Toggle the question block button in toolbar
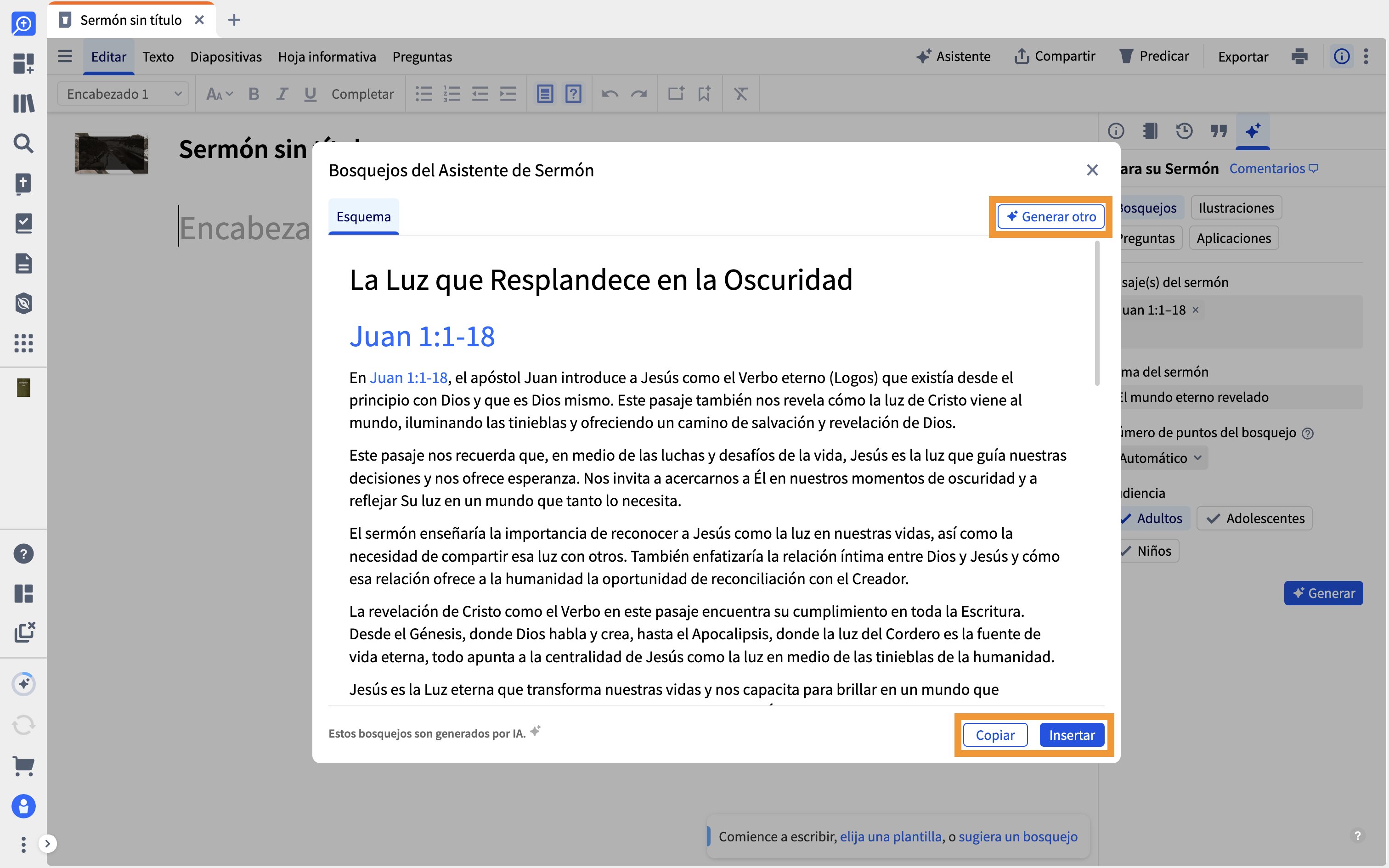The width and height of the screenshot is (1389, 868). pyautogui.click(x=573, y=94)
